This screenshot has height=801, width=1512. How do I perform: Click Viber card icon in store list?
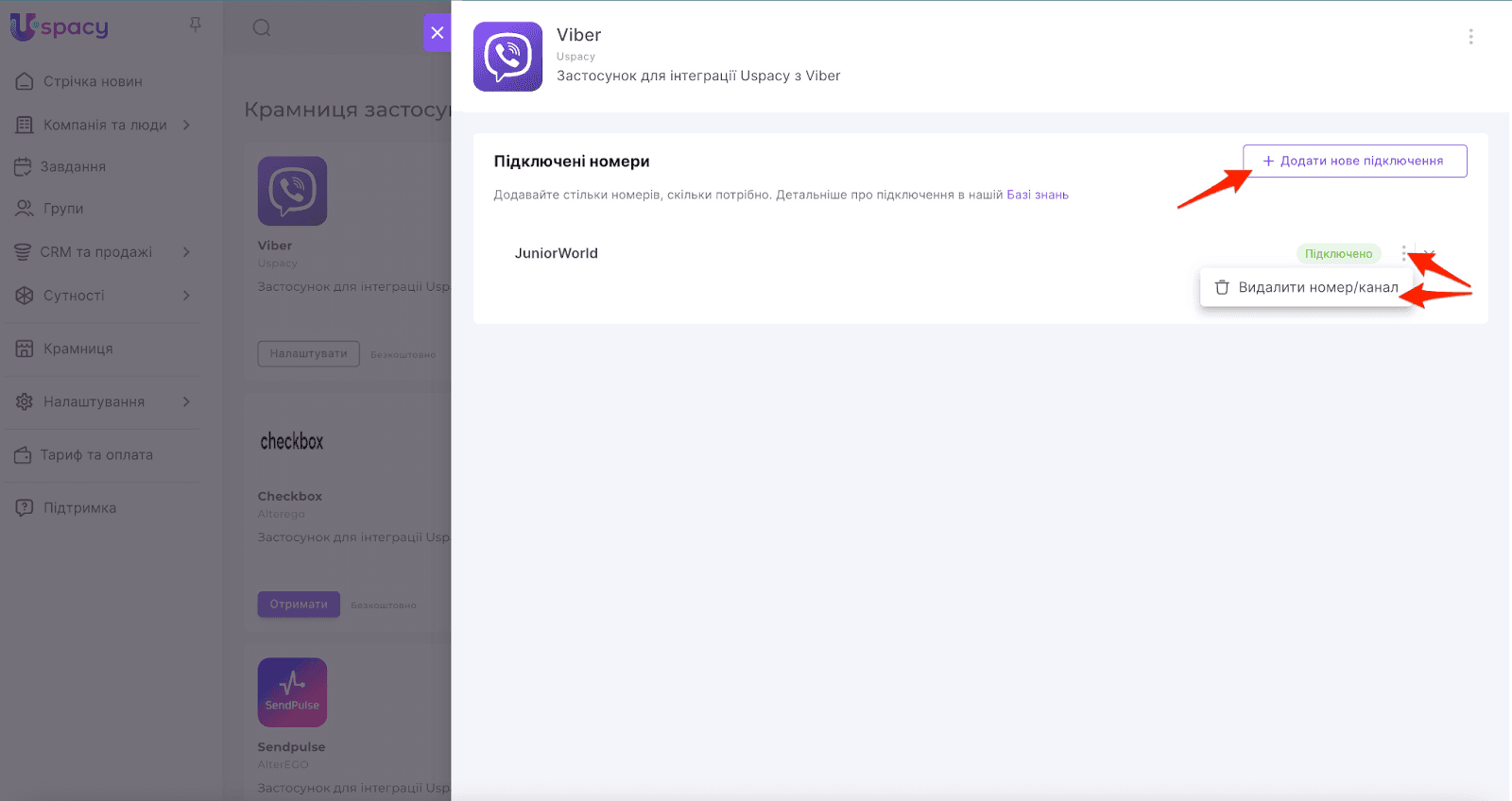292,191
